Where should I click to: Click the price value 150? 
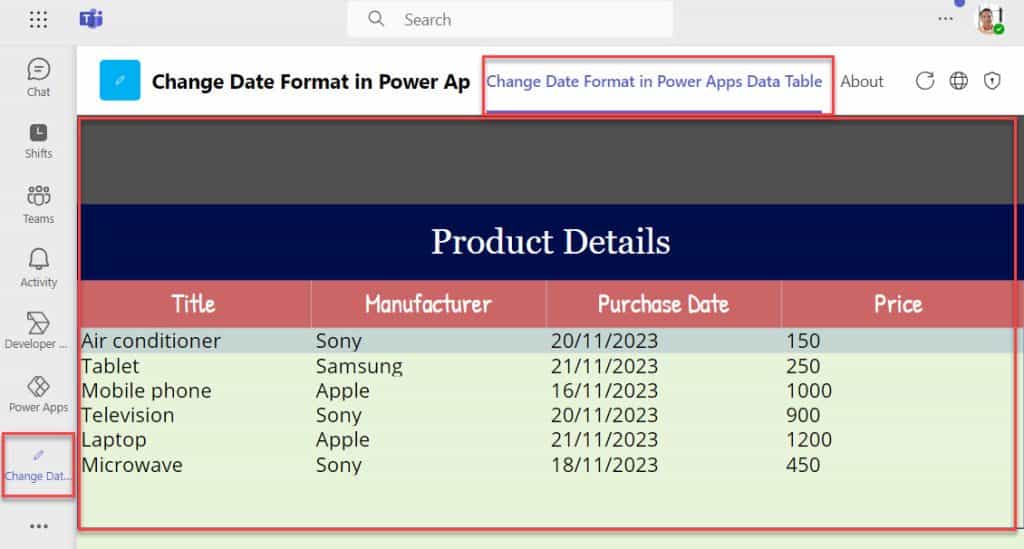(x=803, y=341)
